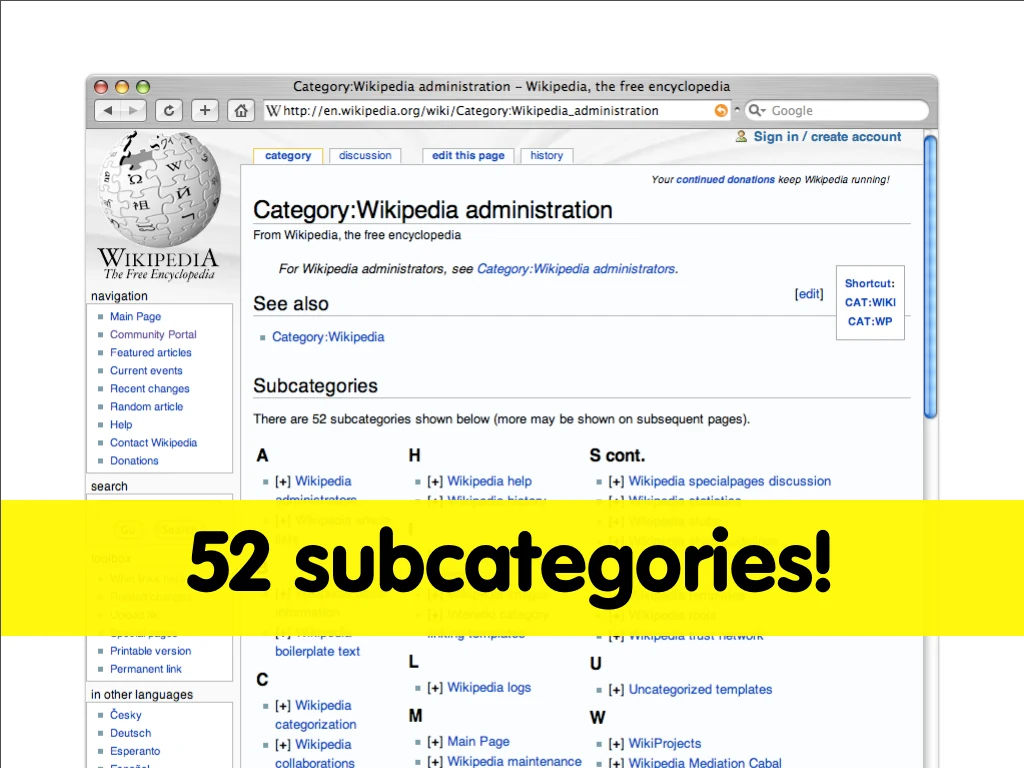Open Current events link
This screenshot has height=768, width=1024.
coord(146,370)
